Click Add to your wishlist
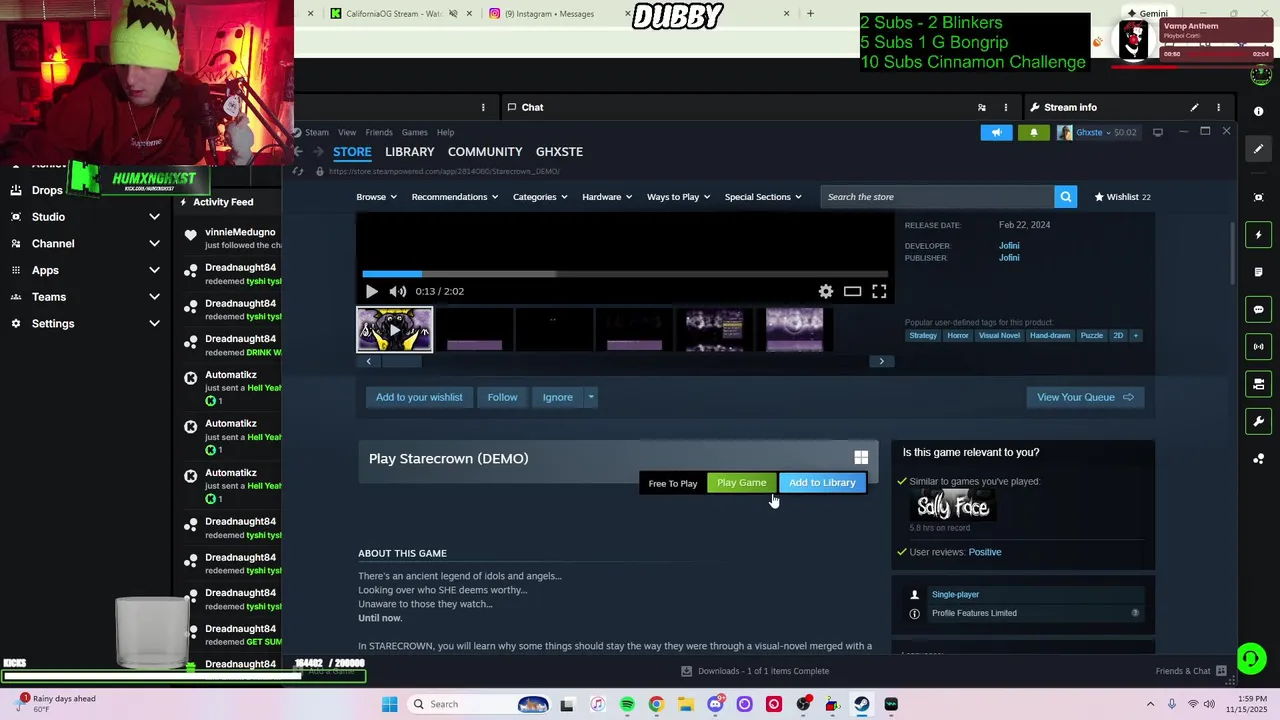1280x720 pixels. (x=419, y=397)
